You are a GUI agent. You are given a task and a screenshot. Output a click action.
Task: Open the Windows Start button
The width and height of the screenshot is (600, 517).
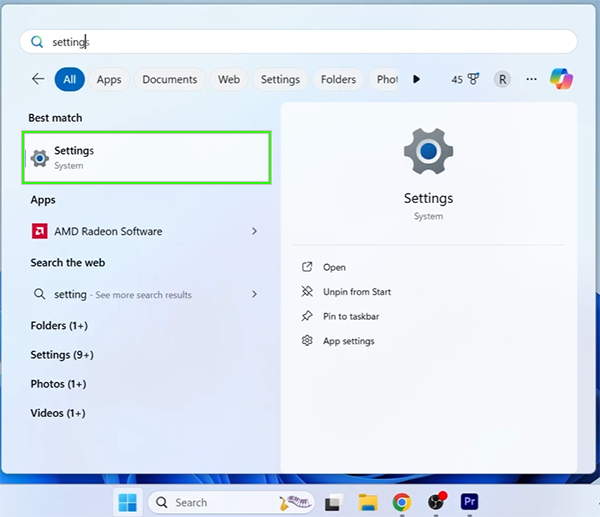pos(127,502)
